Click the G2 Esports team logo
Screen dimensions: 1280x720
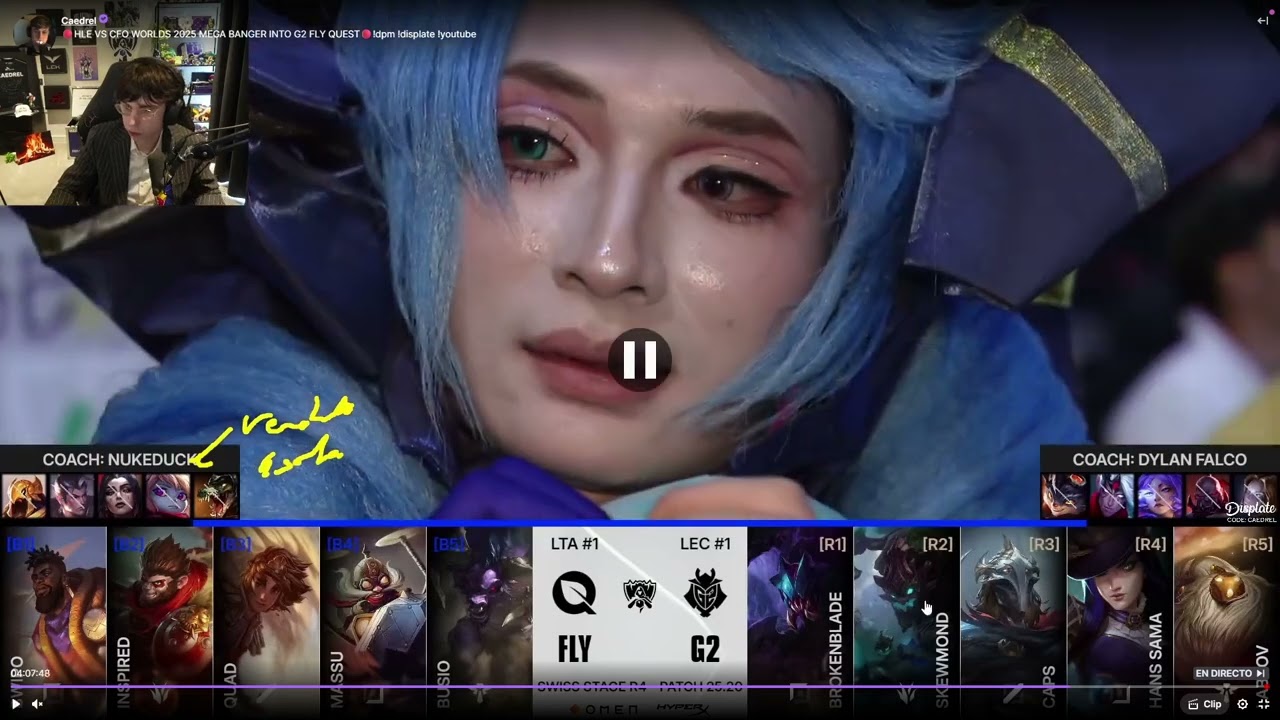point(705,595)
